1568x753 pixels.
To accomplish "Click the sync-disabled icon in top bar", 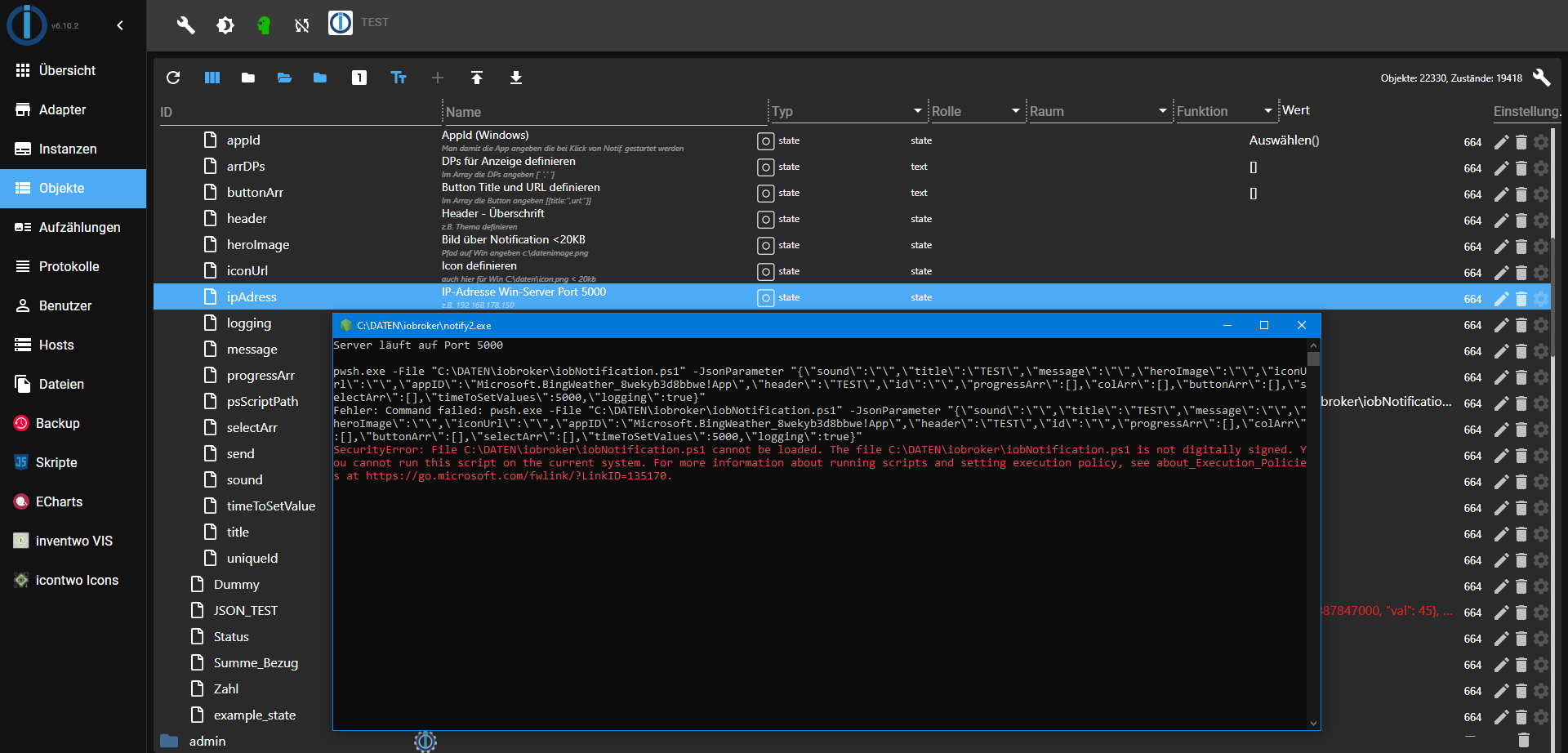I will (x=302, y=25).
